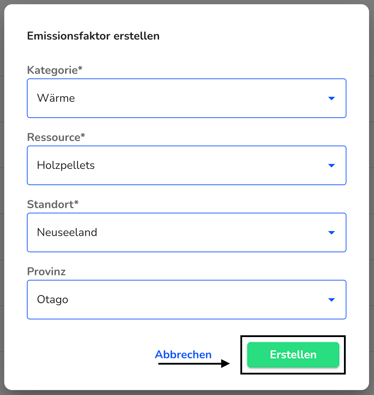374x395 pixels.
Task: Click the selected value Wärme
Action: coord(56,98)
